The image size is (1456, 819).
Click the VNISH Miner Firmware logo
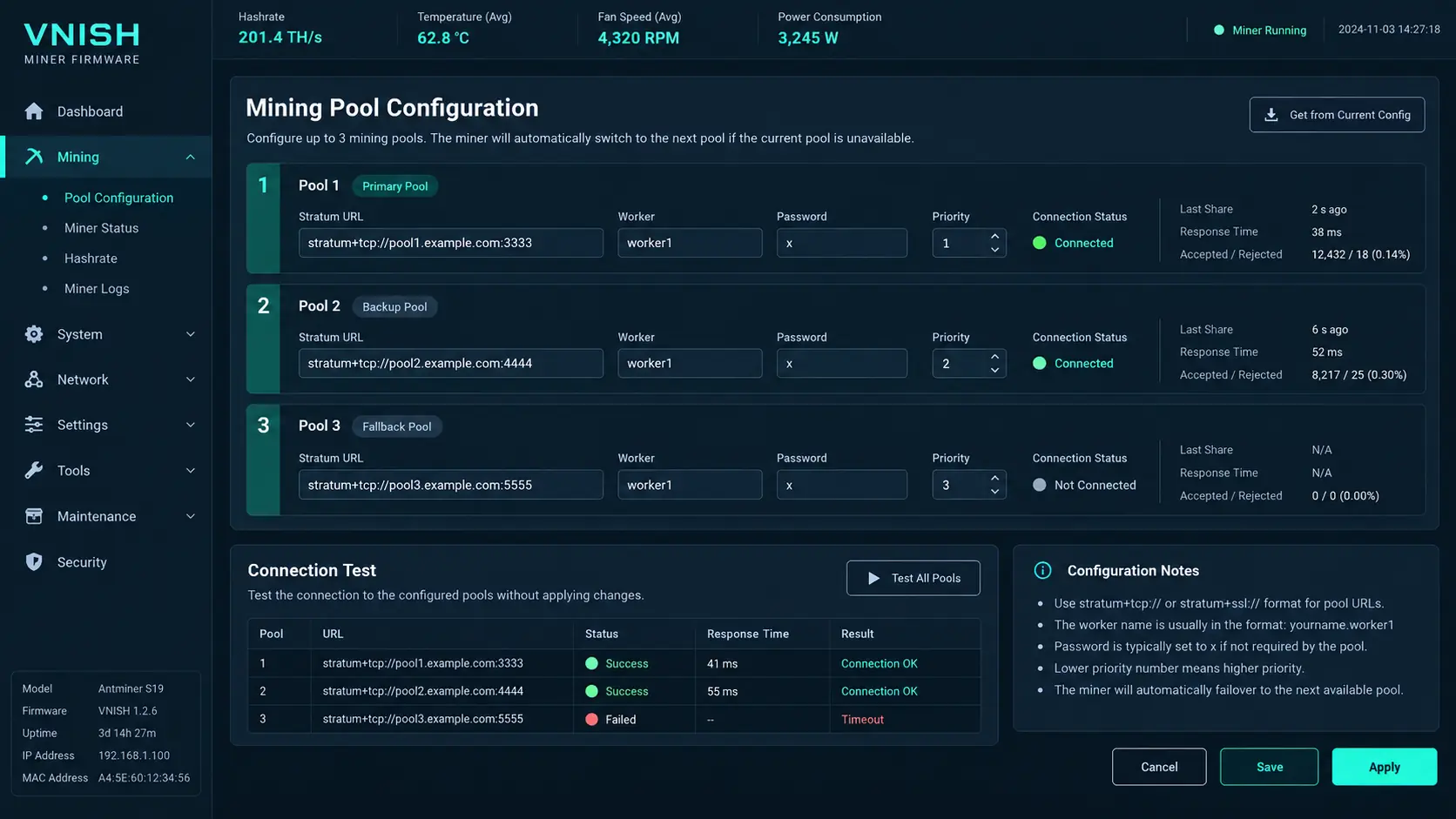(x=82, y=44)
